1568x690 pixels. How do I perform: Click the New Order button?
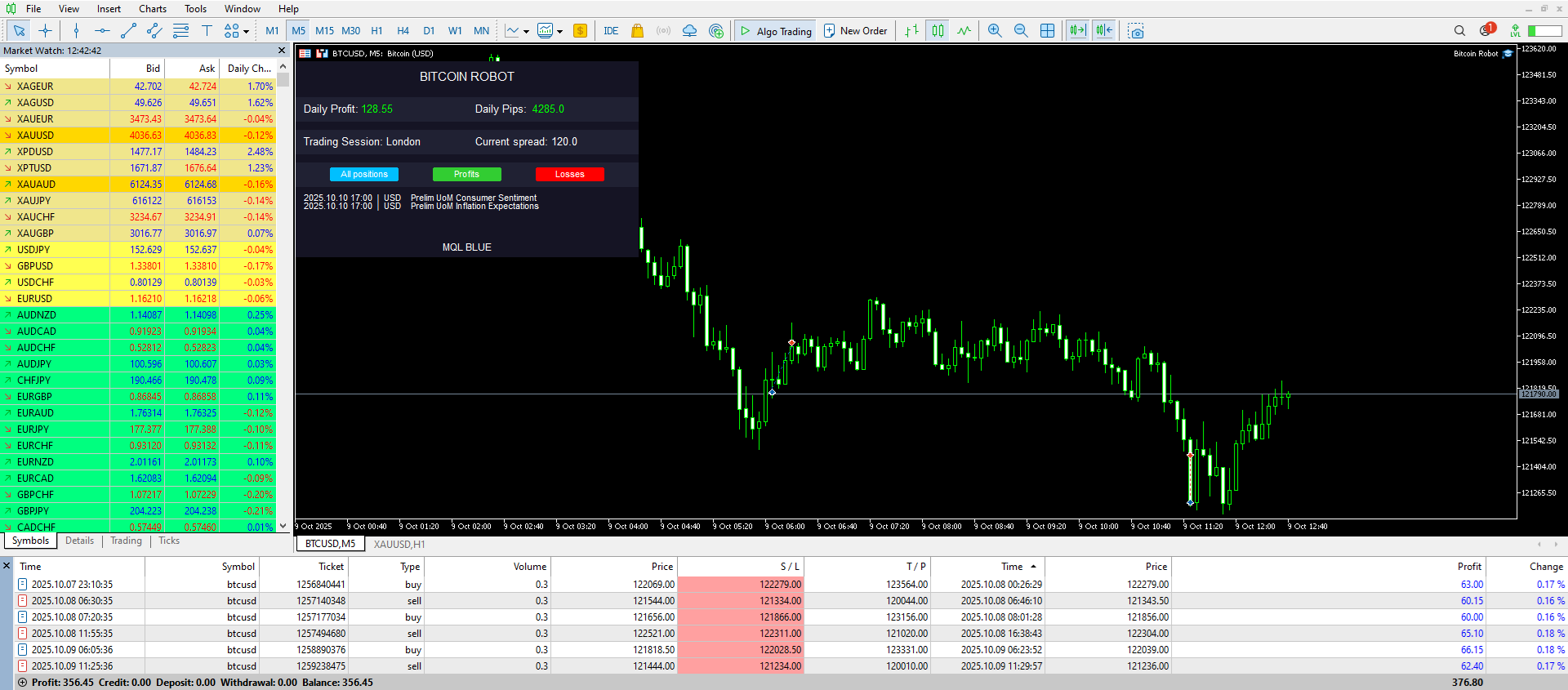pos(855,31)
